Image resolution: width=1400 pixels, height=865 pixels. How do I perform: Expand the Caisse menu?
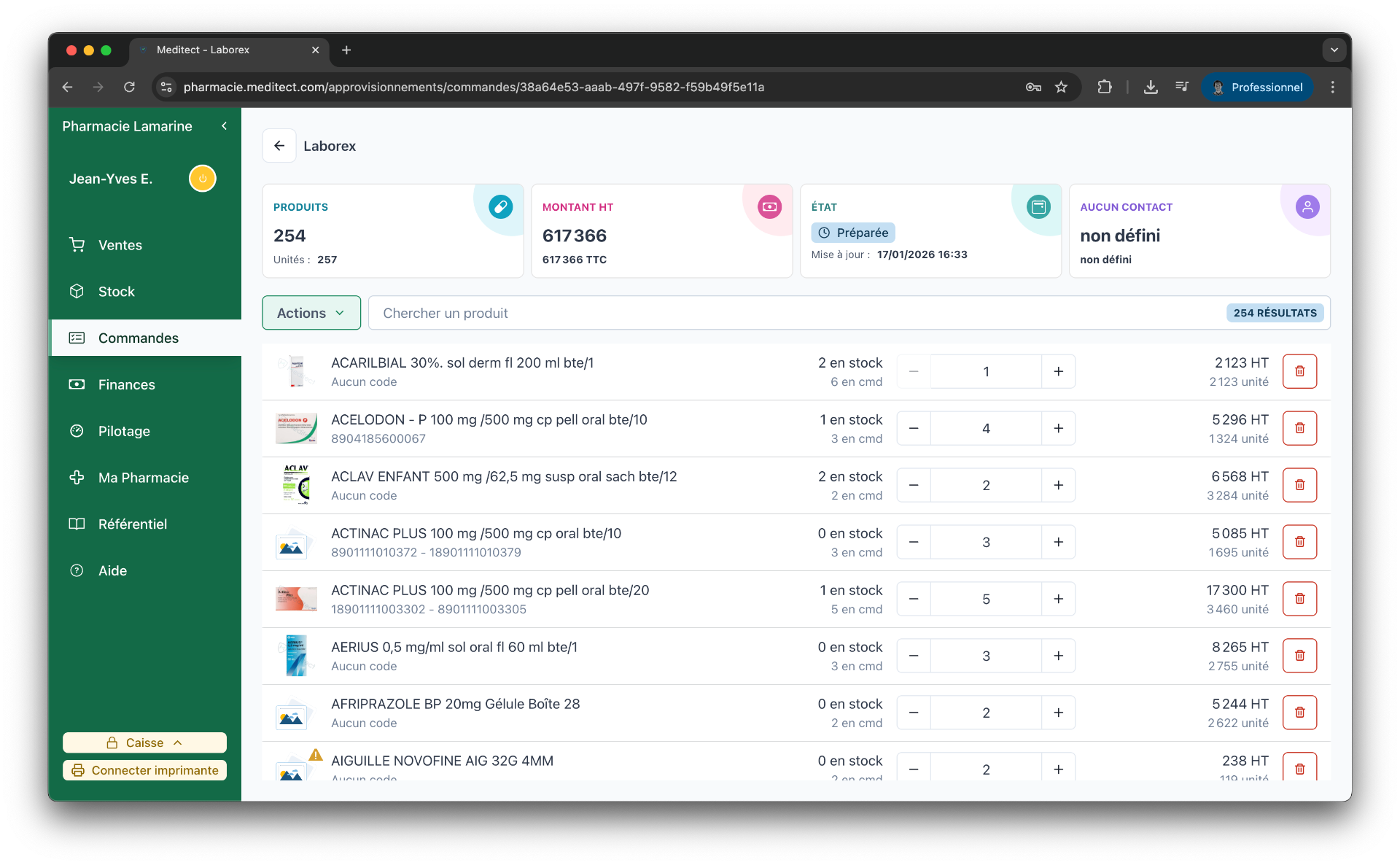click(x=144, y=742)
